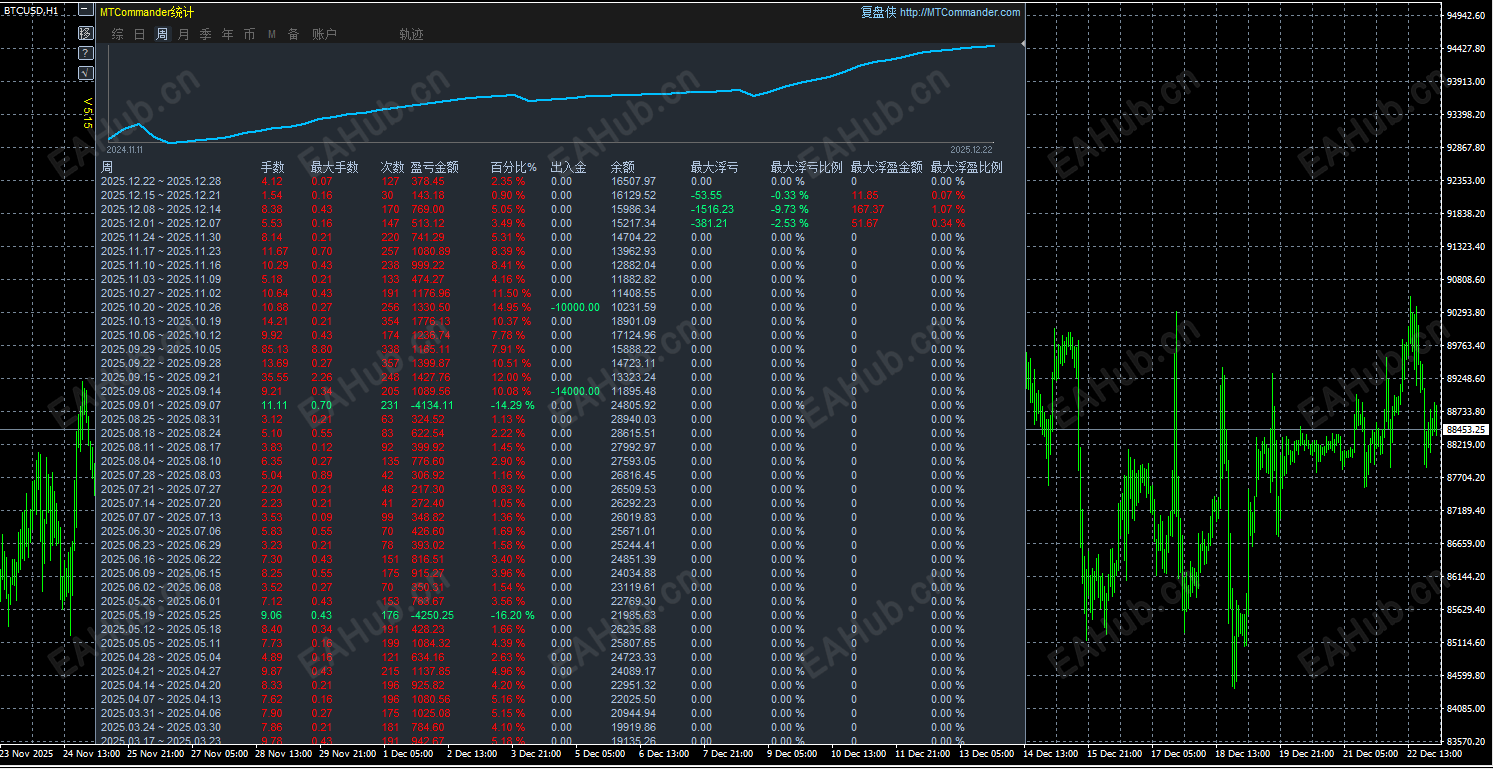Open the 备 notes tab

[x=294, y=34]
